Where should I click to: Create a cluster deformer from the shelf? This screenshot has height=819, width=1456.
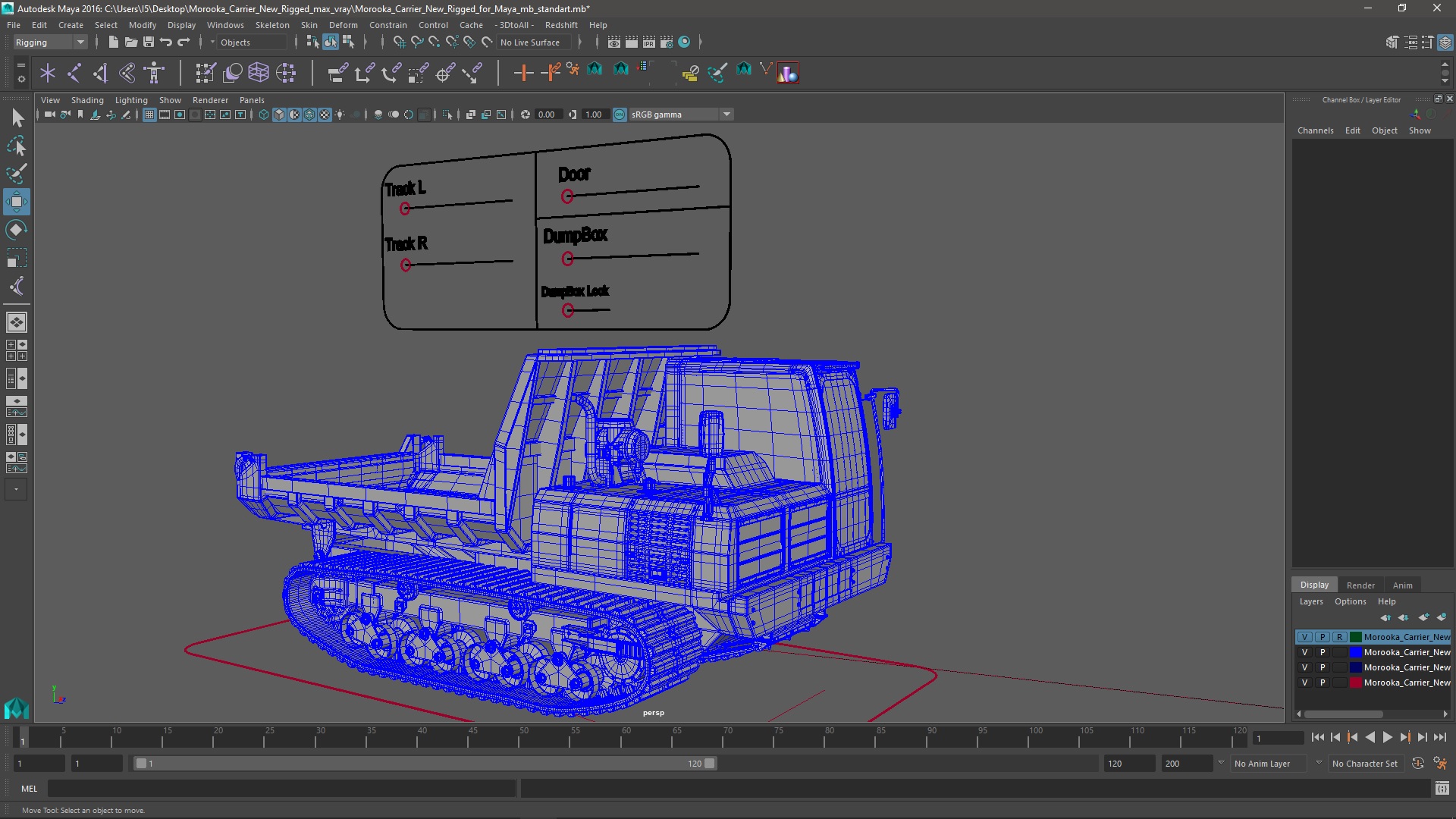tap(286, 73)
